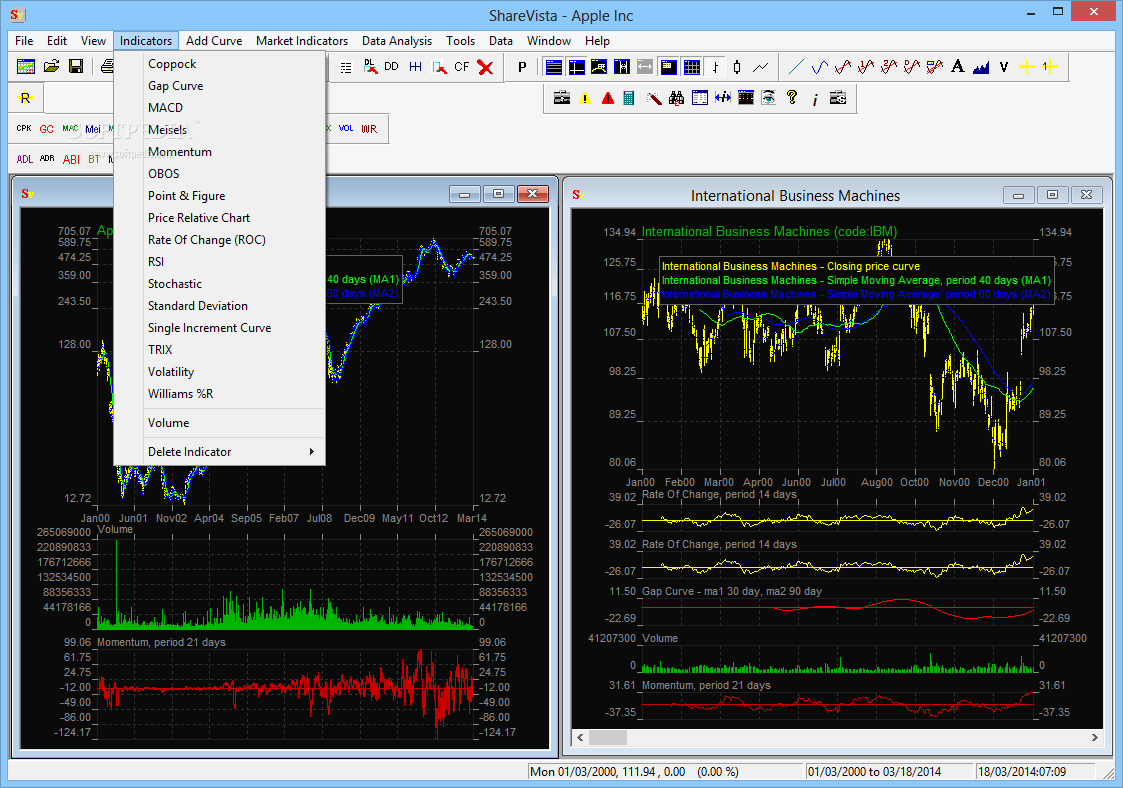Screen dimensions: 1123x788
Task: Click the red alert triangle icon
Action: click(x=608, y=97)
